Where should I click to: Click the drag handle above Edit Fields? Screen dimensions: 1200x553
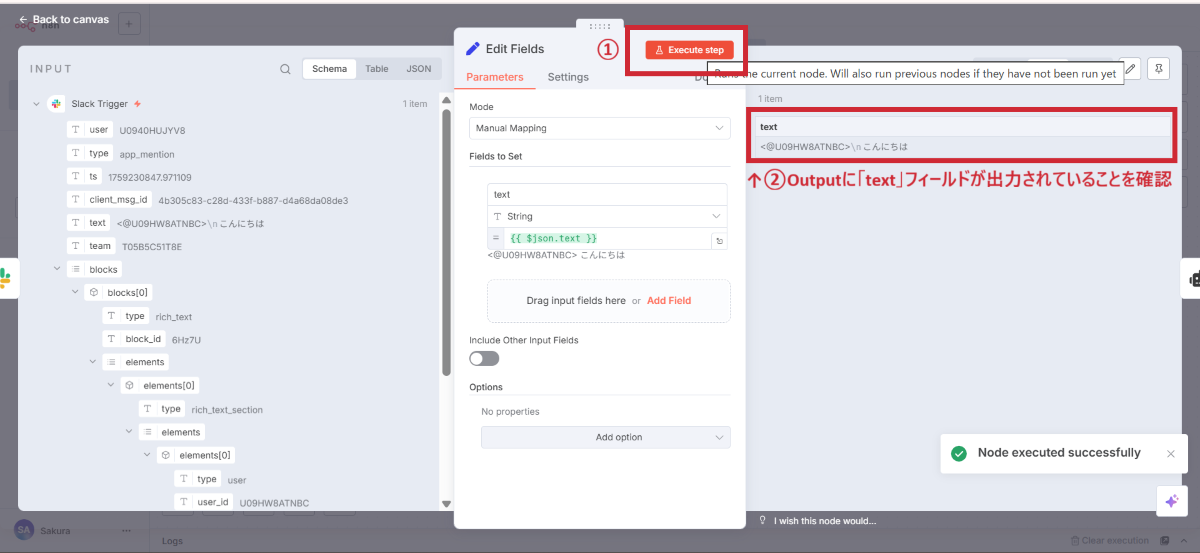coord(600,26)
